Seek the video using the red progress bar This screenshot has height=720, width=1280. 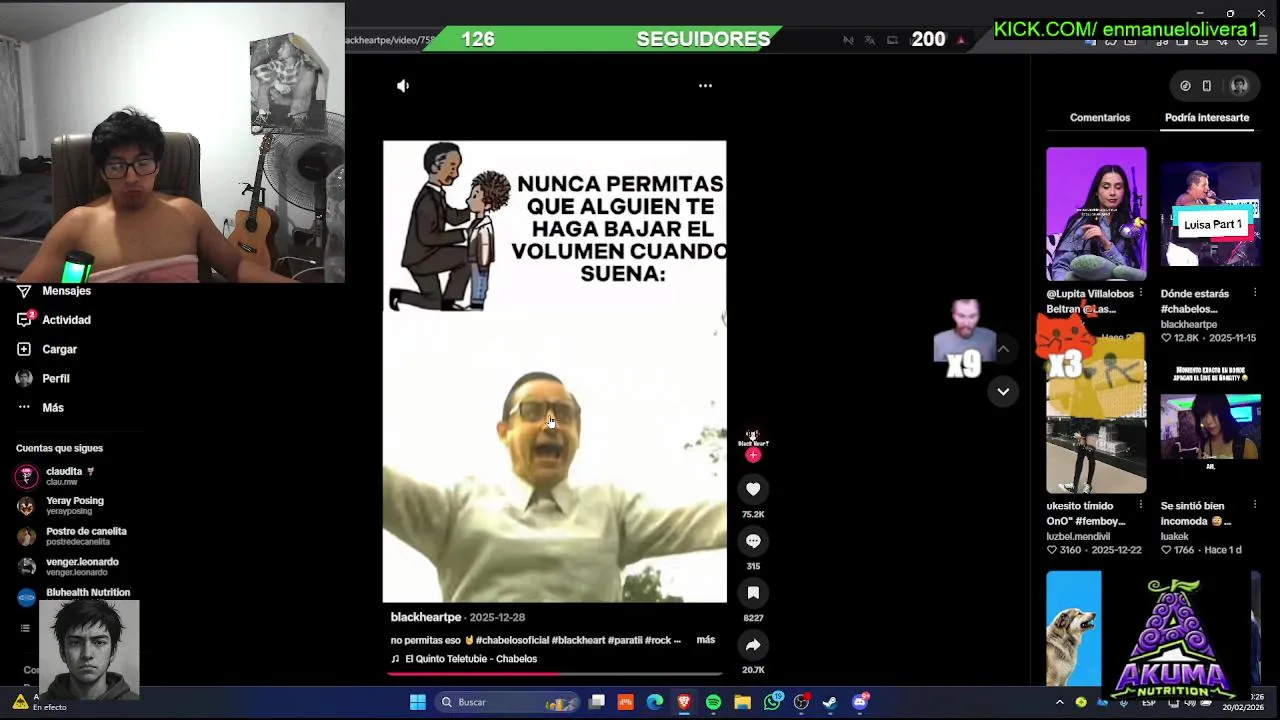[x=555, y=674]
